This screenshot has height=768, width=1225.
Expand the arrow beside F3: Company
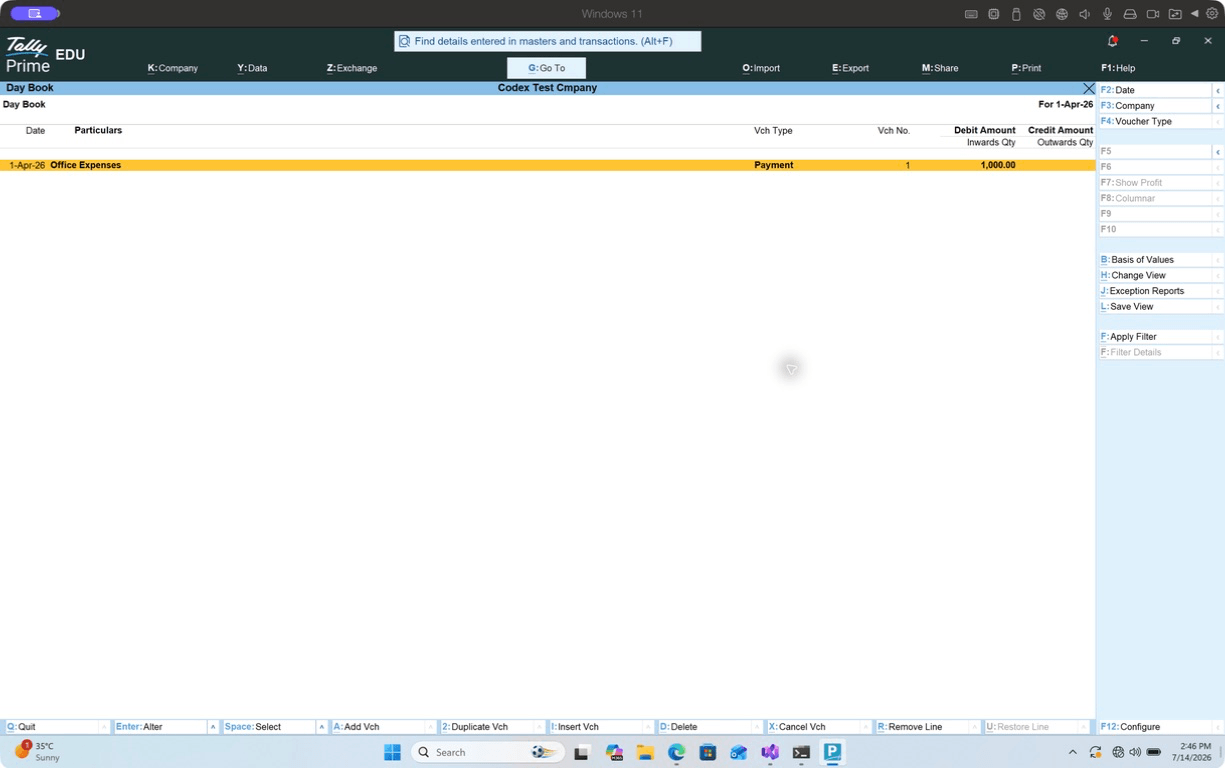1218,106
